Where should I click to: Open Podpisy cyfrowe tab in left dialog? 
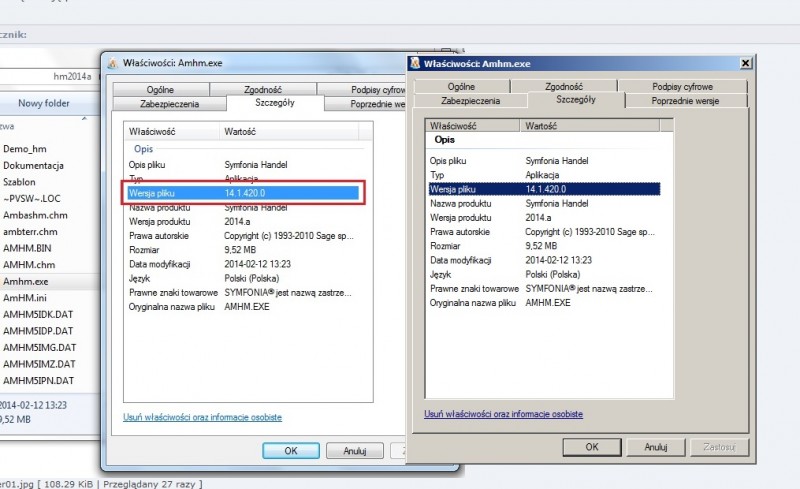point(361,89)
